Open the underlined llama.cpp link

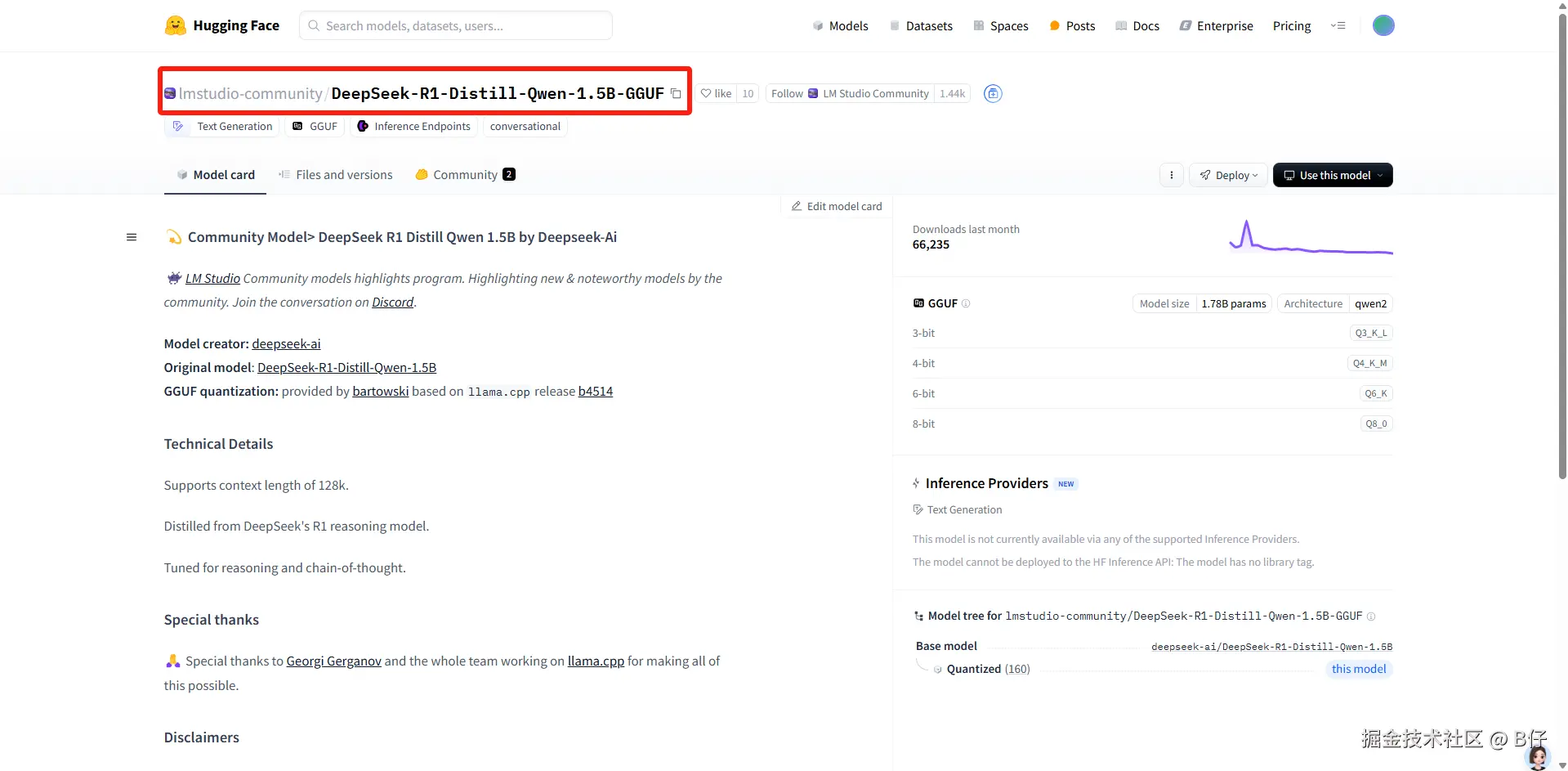pos(596,661)
